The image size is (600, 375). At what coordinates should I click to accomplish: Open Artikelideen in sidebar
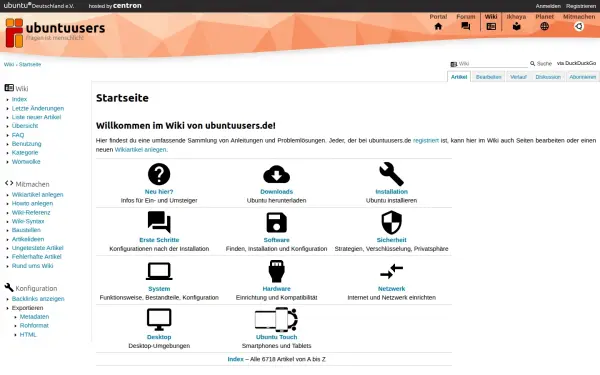pyautogui.click(x=28, y=240)
